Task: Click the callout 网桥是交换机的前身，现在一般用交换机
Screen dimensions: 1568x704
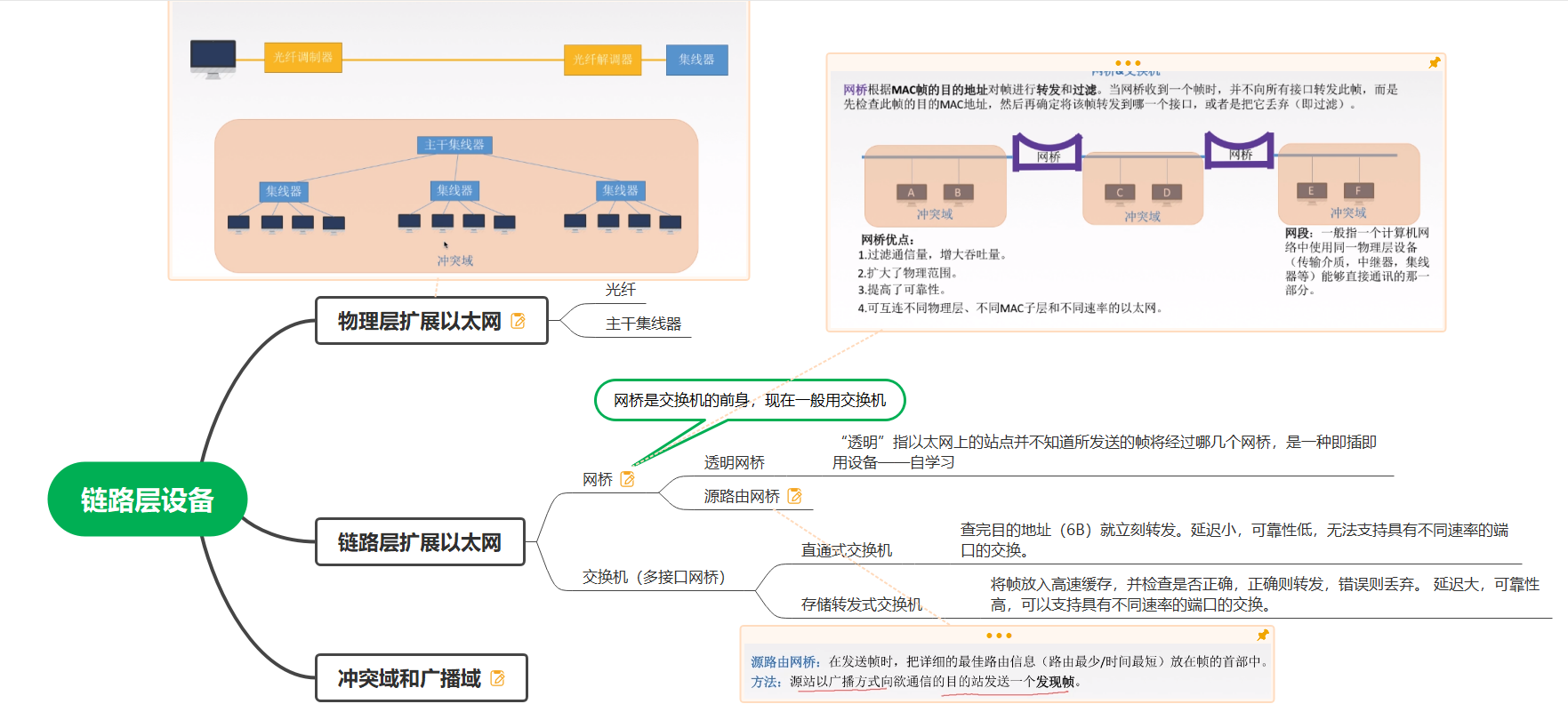Action: pos(750,400)
